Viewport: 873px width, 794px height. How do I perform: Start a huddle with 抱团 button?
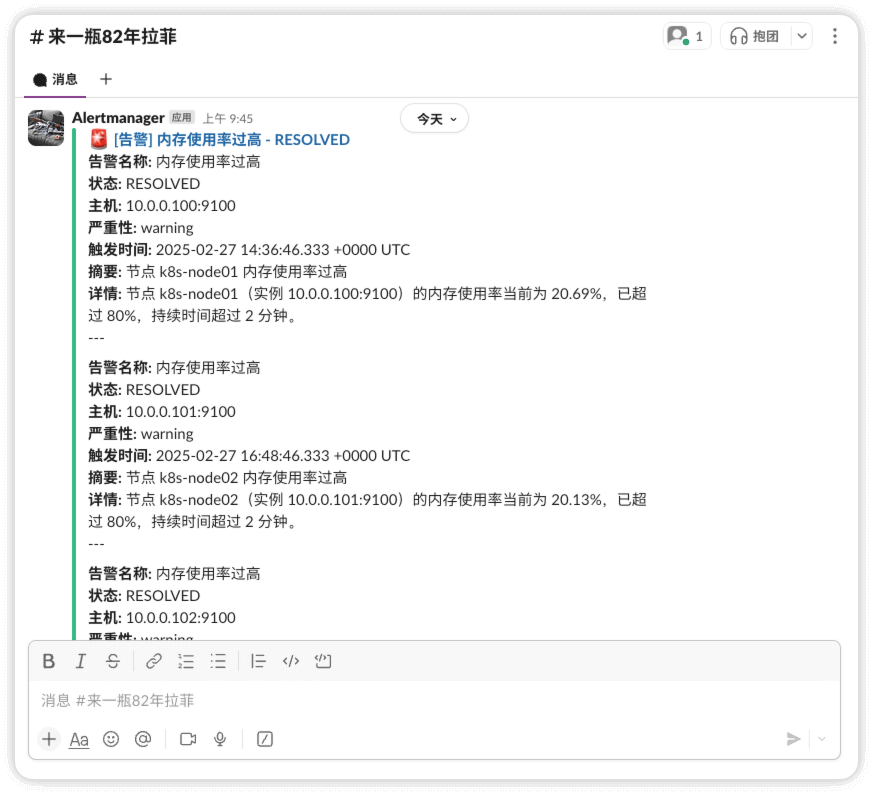click(x=755, y=36)
